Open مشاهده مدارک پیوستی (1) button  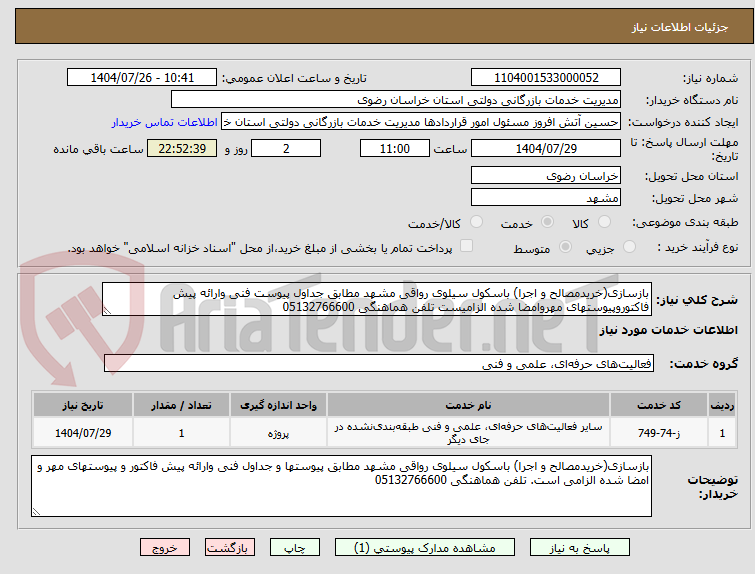pos(425,548)
